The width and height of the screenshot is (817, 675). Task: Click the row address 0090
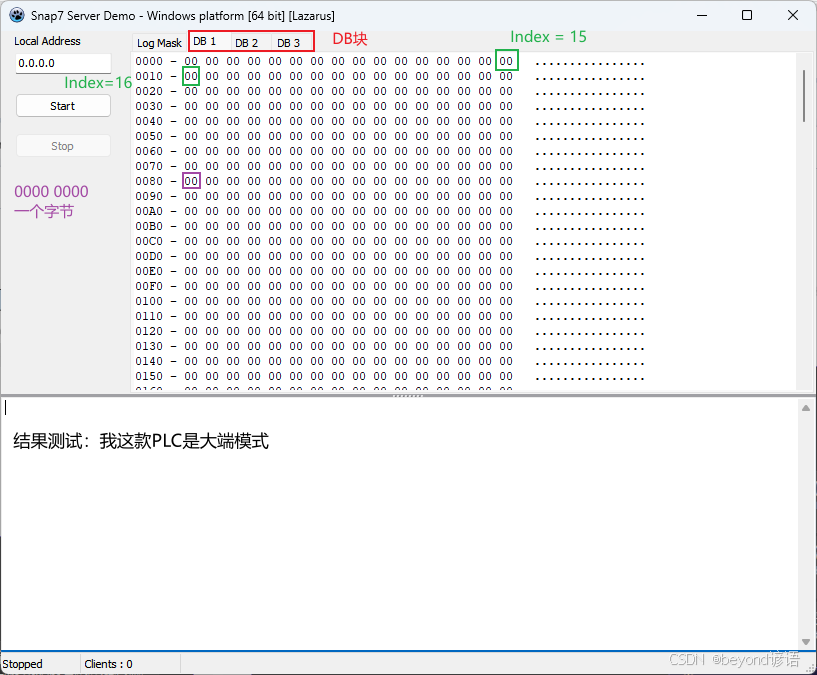[x=149, y=197]
